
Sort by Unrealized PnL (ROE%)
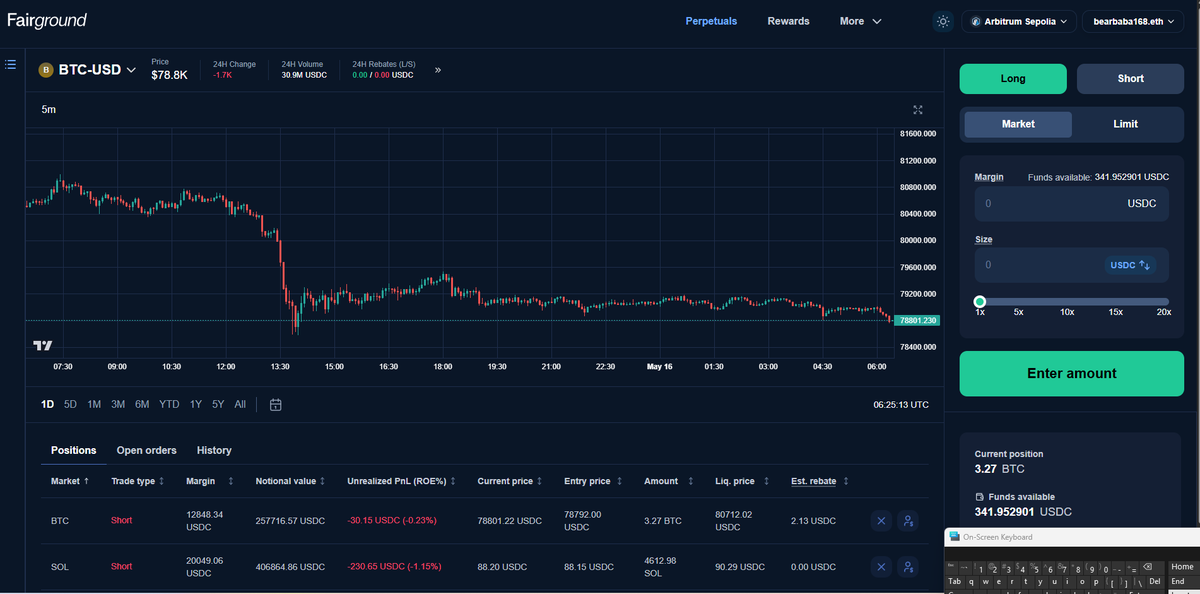pyautogui.click(x=402, y=481)
